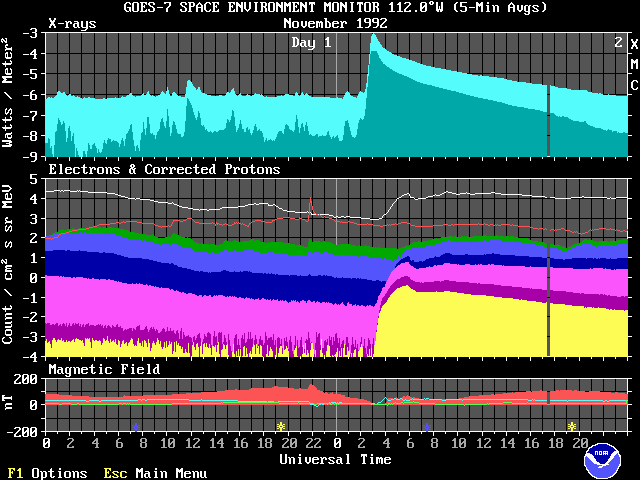640x480 pixels.
Task: Click the Watts / Meter² axis label
Action: point(8,92)
